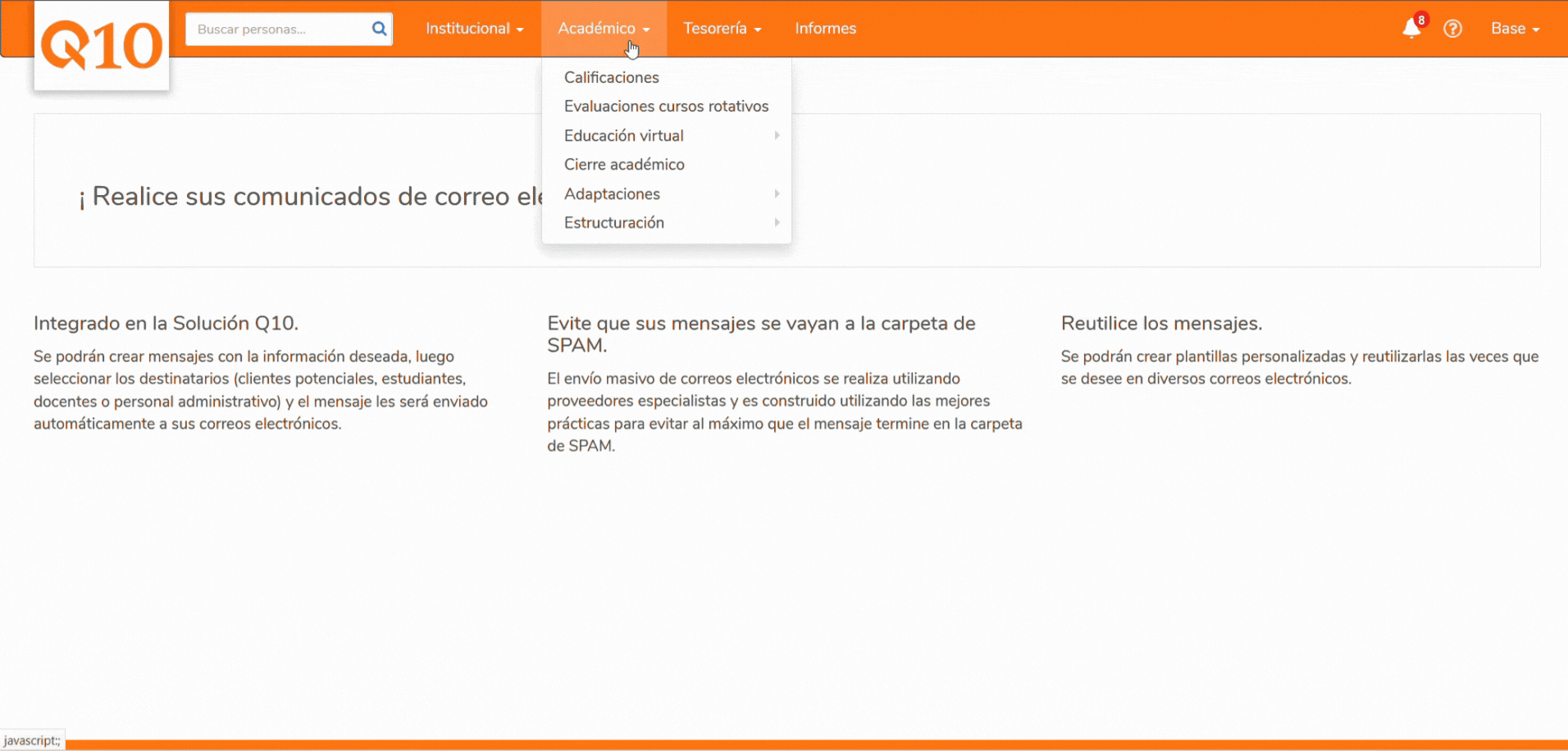Open the Institucional dropdown menu
This screenshot has height=751, width=1568.
click(x=474, y=29)
